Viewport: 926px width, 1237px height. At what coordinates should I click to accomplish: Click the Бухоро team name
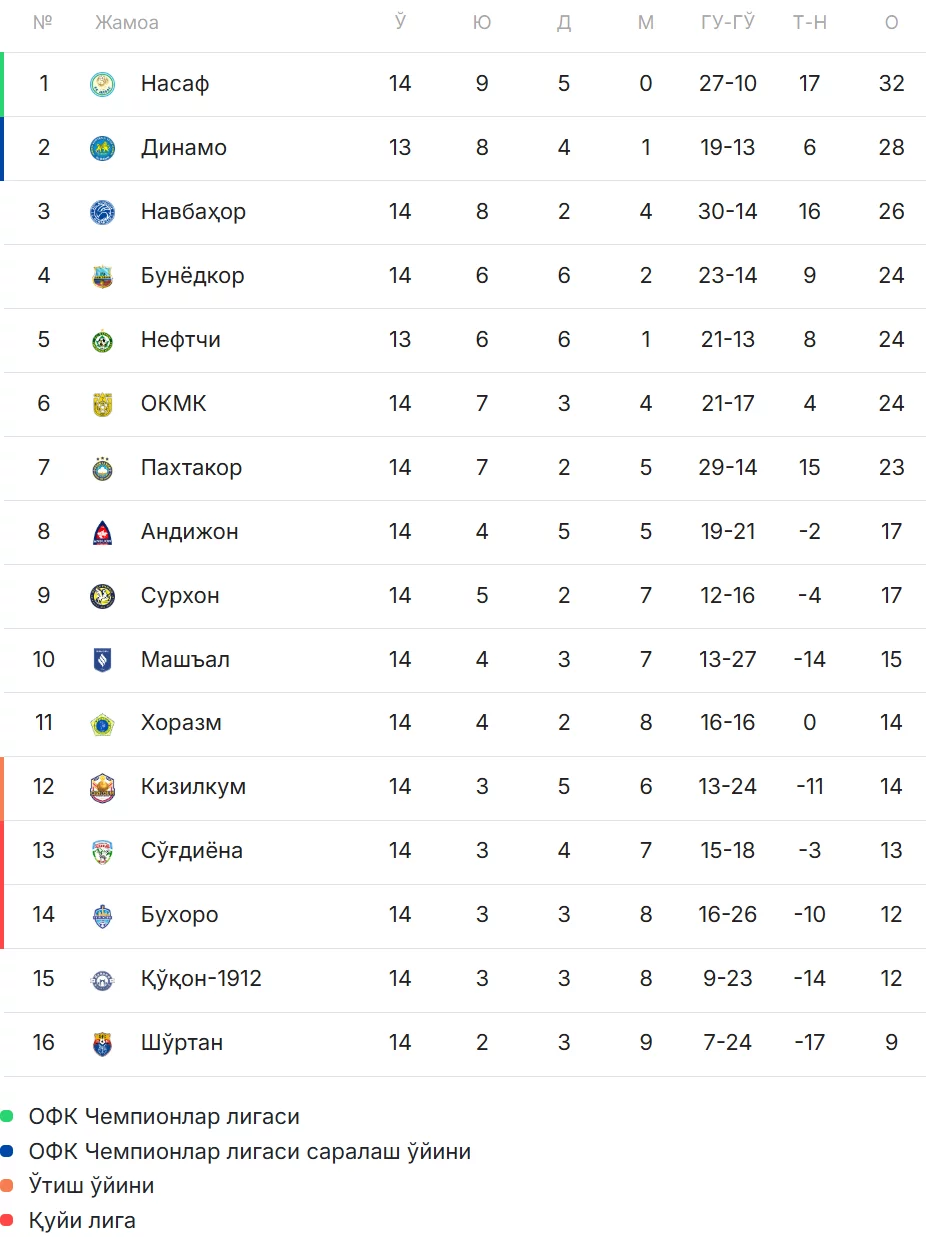(x=180, y=915)
